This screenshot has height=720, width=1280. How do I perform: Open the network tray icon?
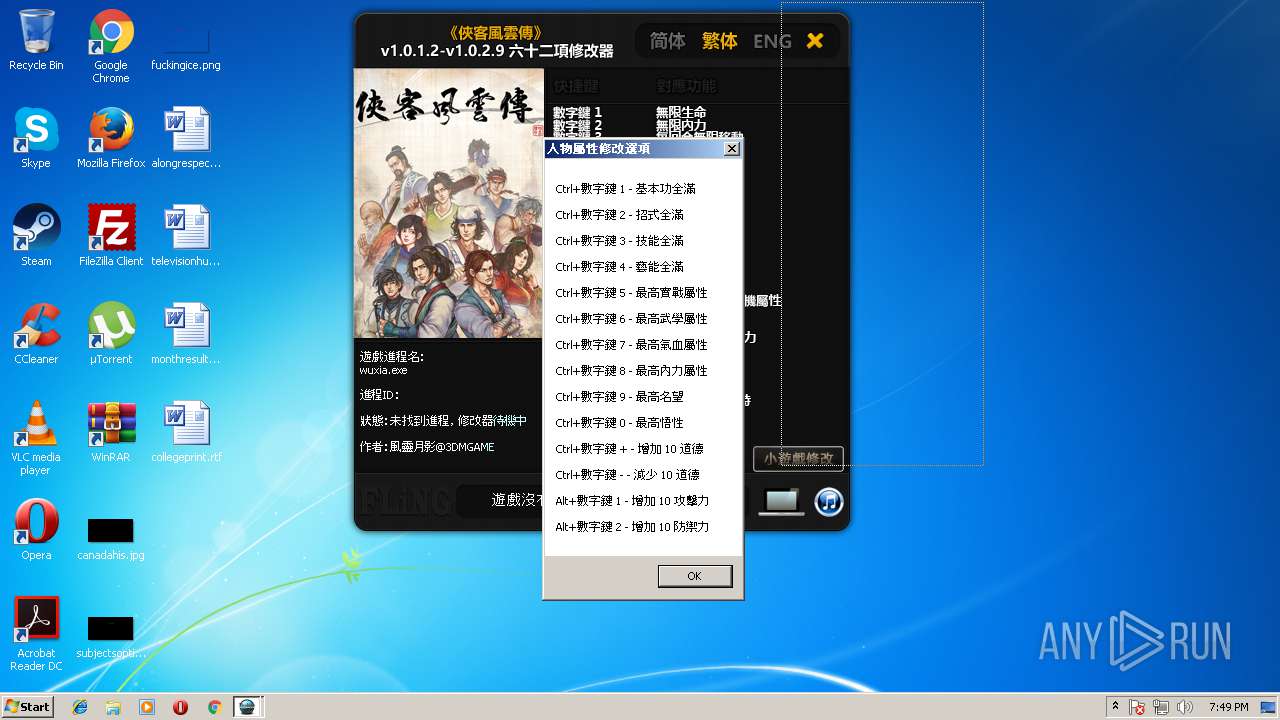(1161, 707)
